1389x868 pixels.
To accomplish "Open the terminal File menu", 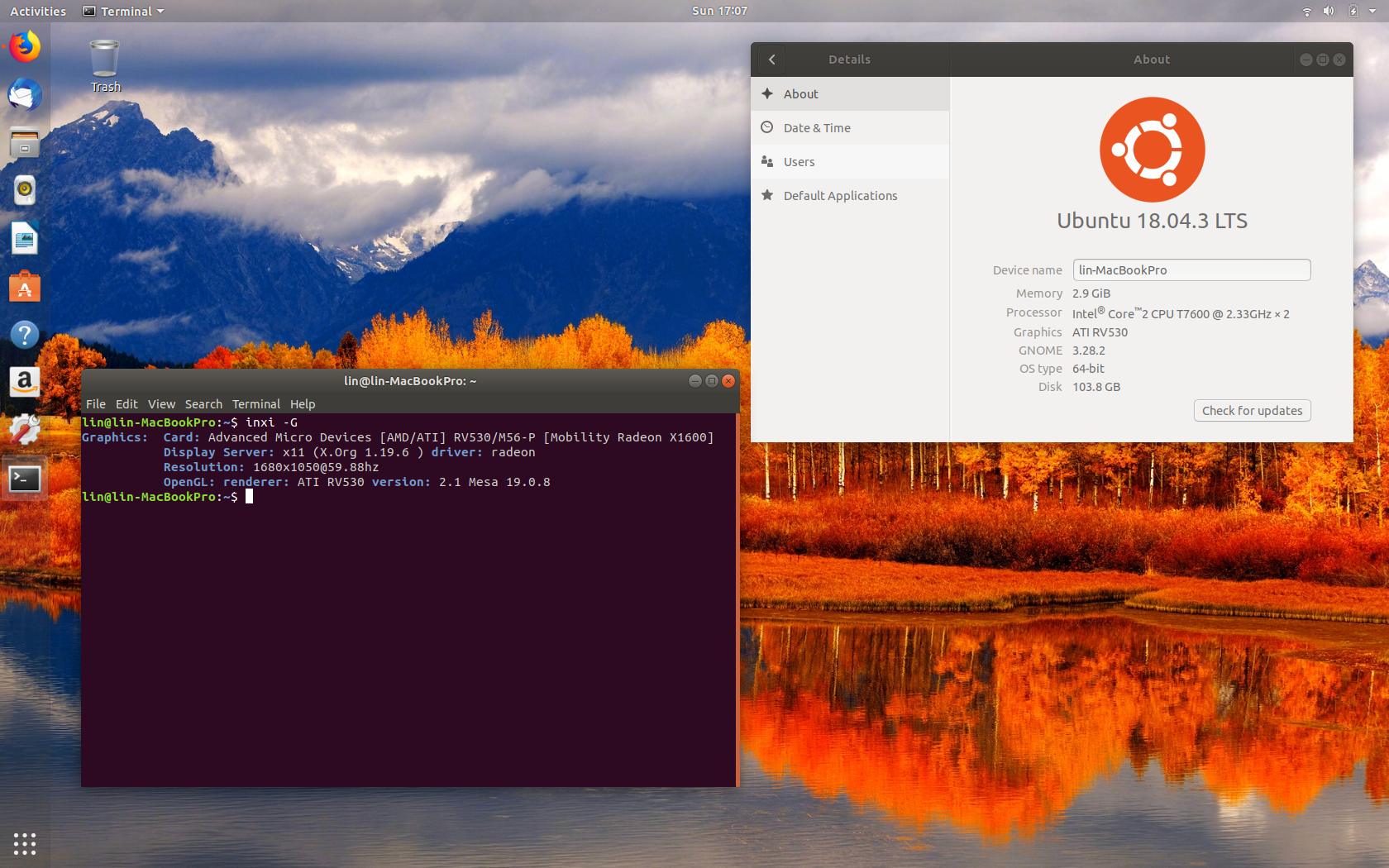I will [x=96, y=404].
